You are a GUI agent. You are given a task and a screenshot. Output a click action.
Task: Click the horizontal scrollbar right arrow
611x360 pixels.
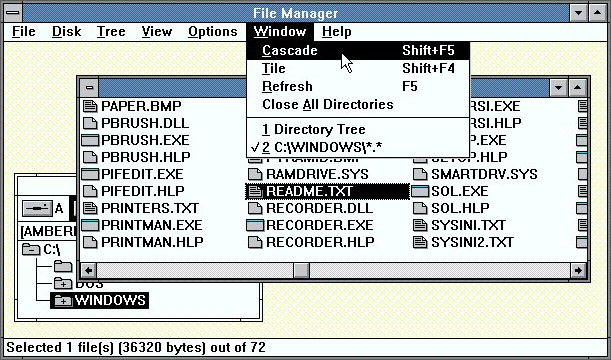(578, 270)
